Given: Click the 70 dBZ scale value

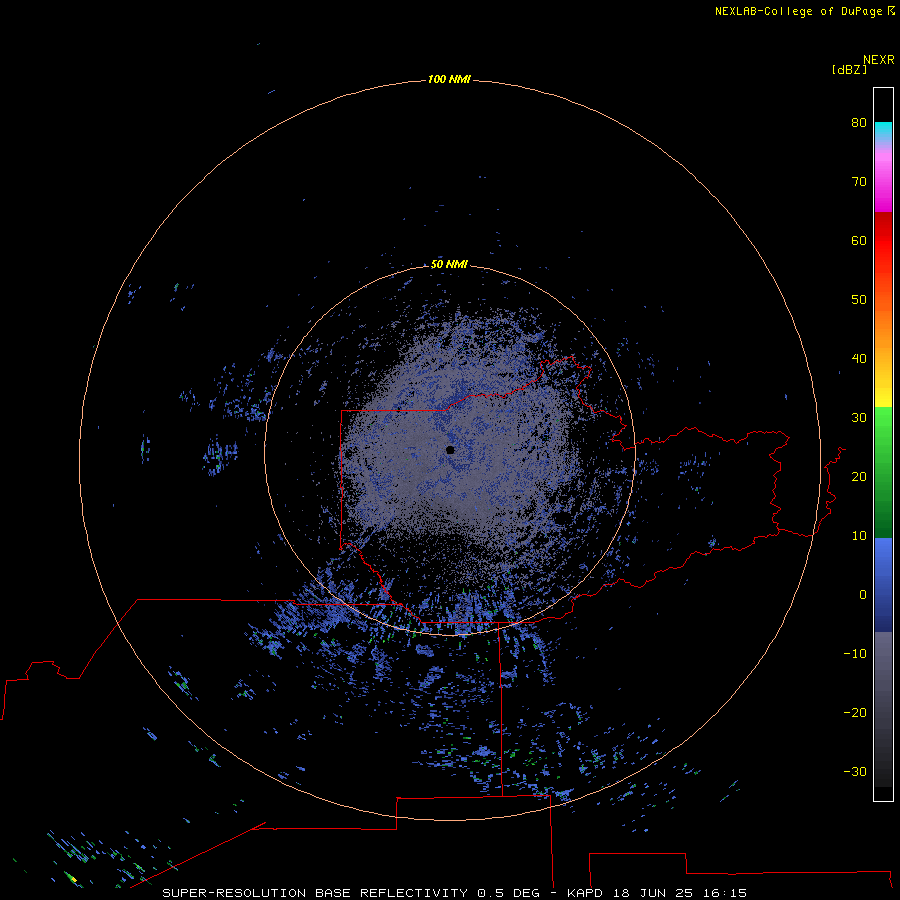Looking at the screenshot, I should (x=859, y=181).
